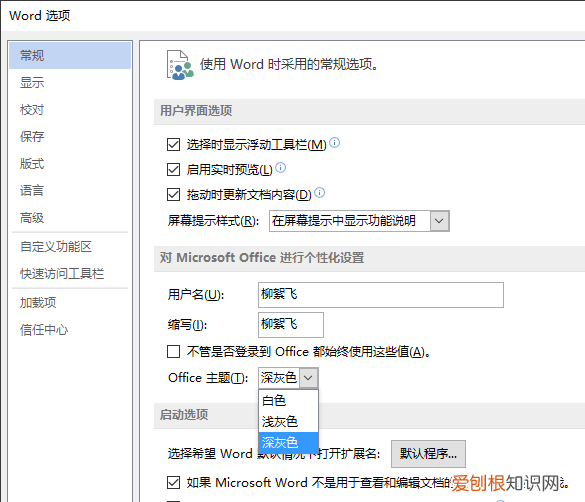Screen dimensions: 585x502
Task: Toggle 拖动时更新文档内容 checkbox
Action: coord(173,194)
